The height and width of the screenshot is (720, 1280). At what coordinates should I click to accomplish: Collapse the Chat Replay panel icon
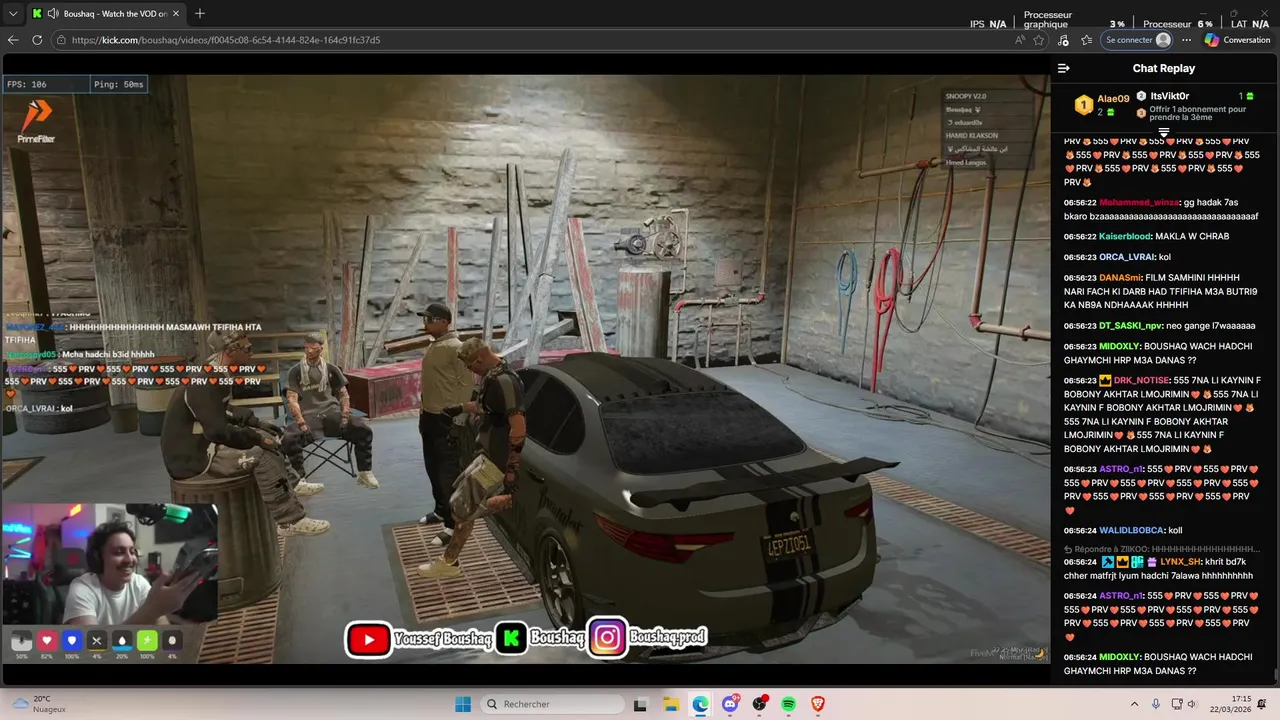pos(1063,69)
